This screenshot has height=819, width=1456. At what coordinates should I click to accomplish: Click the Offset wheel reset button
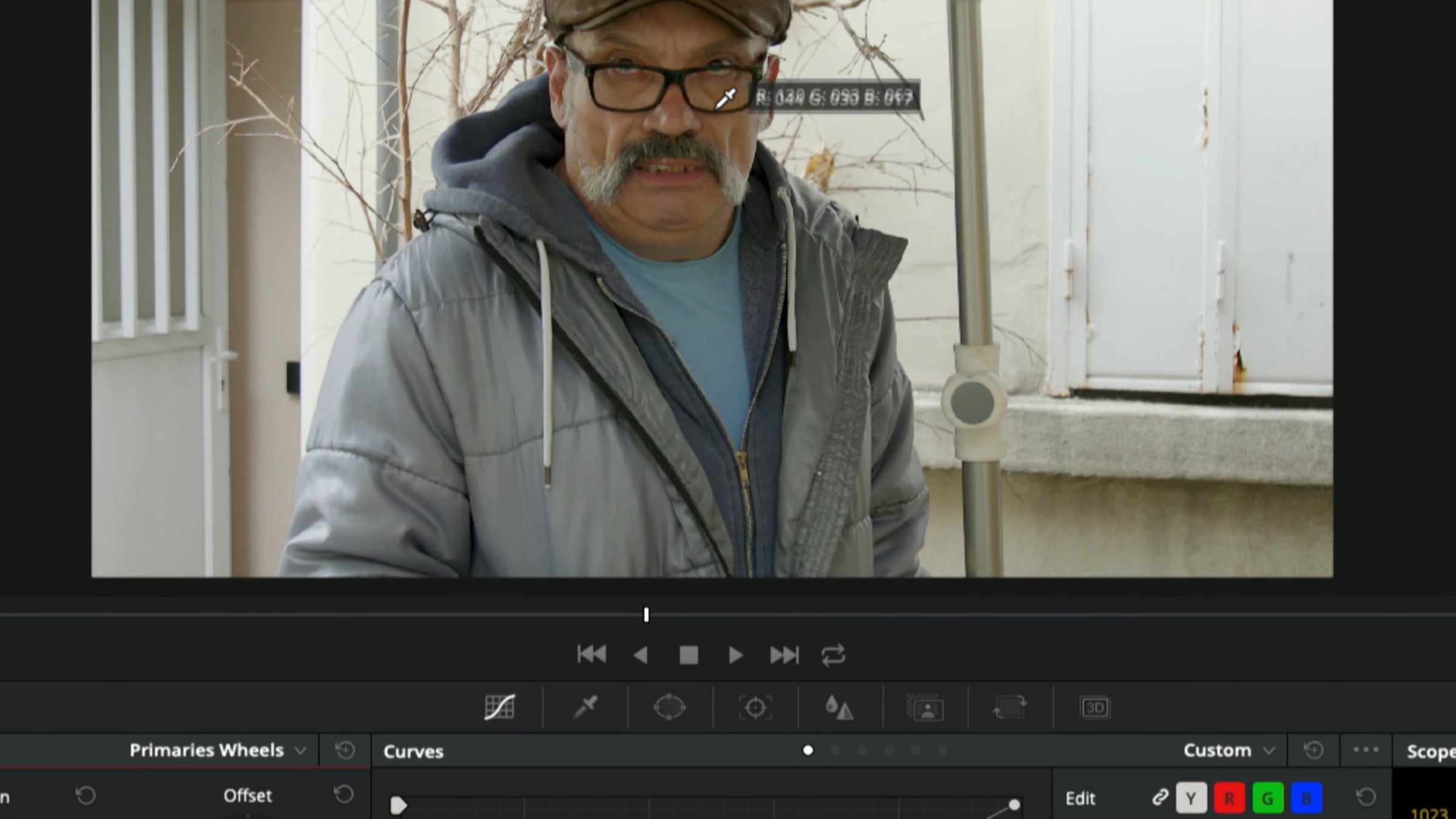(x=344, y=795)
